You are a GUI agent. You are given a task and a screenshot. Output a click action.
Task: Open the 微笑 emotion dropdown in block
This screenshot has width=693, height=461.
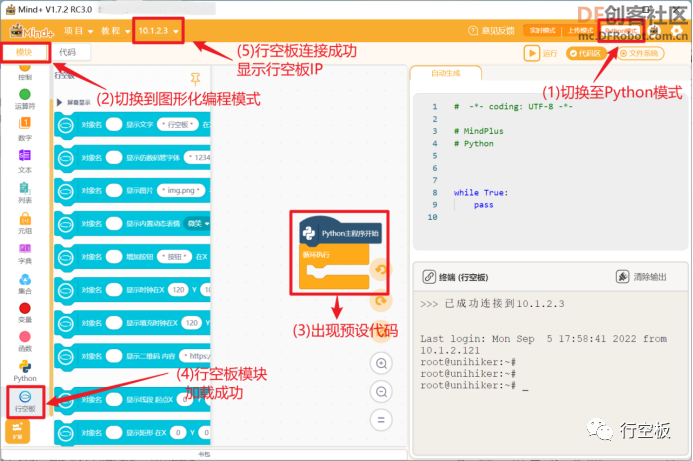click(197, 224)
